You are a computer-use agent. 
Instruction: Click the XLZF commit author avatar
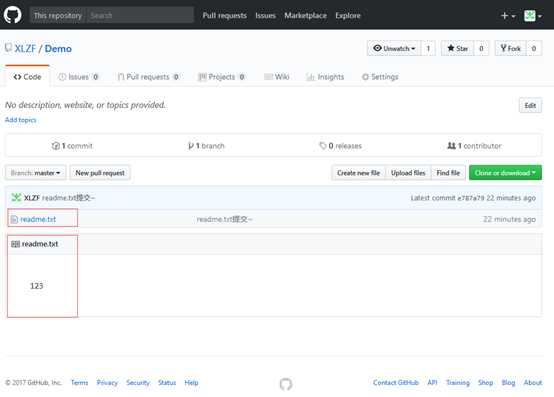tap(16, 197)
